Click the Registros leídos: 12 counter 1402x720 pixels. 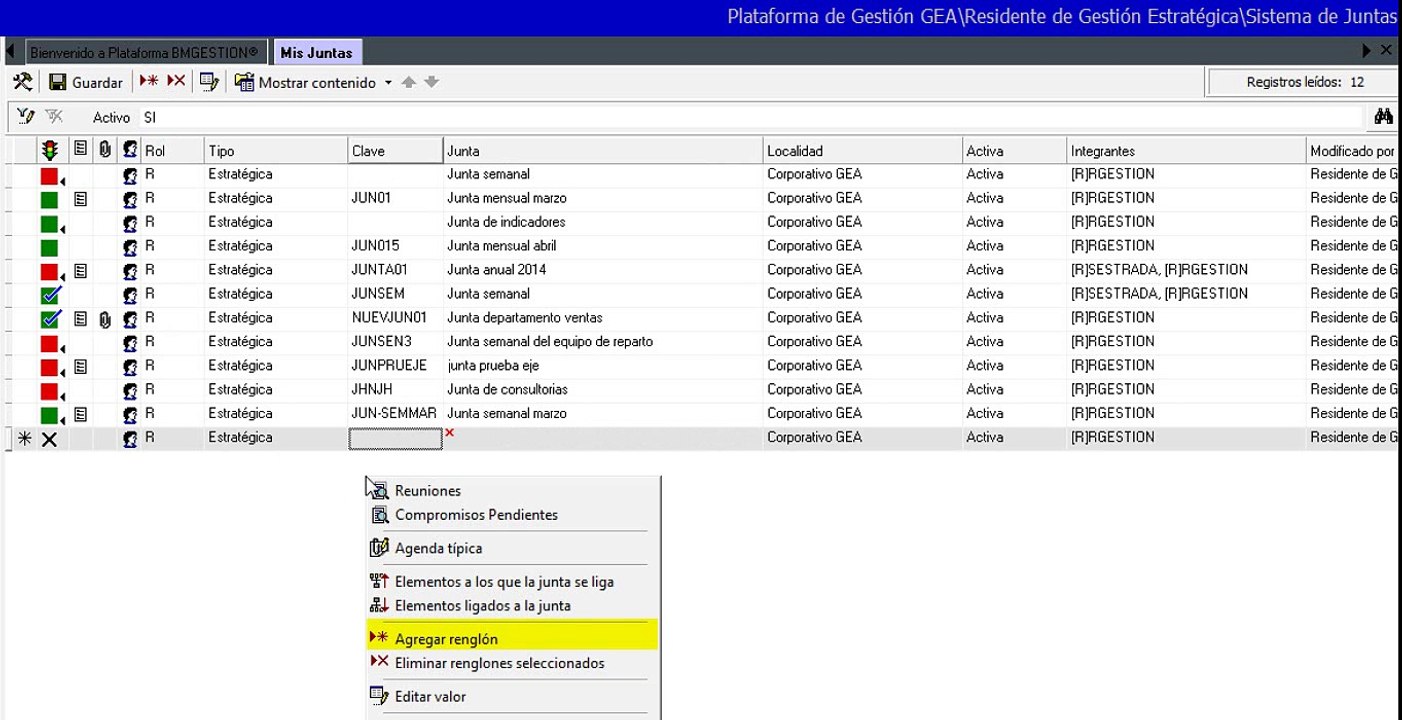point(1304,82)
